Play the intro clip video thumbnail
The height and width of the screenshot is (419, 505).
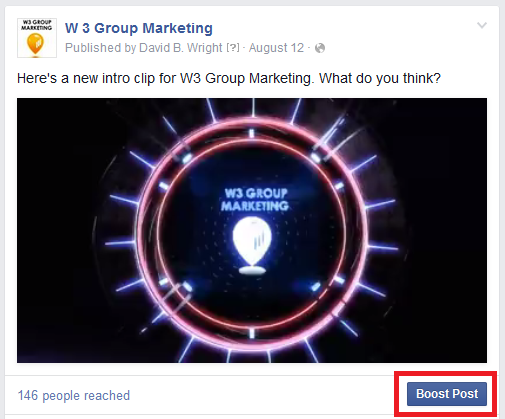click(252, 230)
